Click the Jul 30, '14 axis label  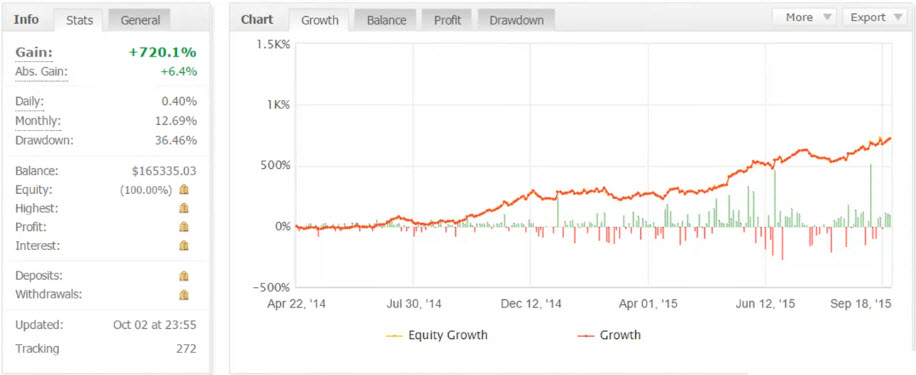point(414,304)
